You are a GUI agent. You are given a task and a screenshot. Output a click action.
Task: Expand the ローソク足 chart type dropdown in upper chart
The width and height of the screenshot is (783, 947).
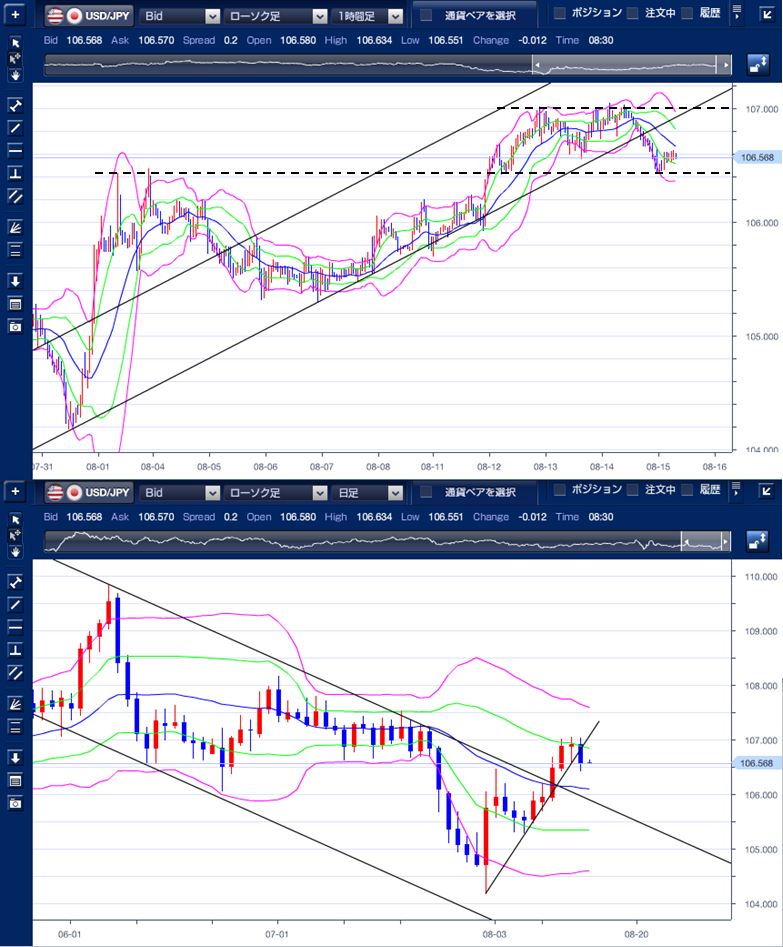pyautogui.click(x=276, y=16)
